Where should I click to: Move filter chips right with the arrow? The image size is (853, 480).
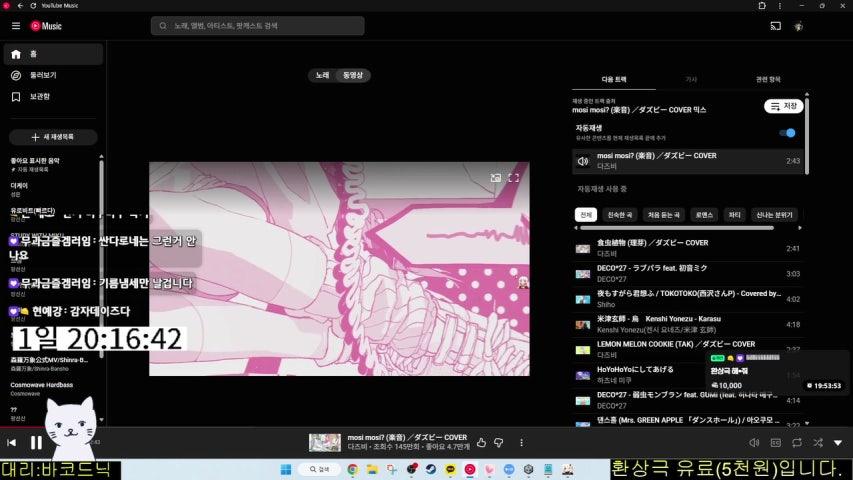[800, 228]
